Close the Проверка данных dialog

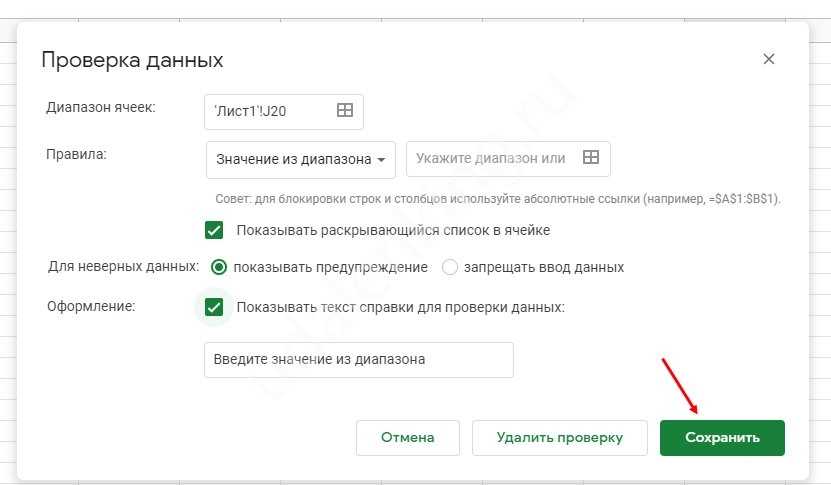click(768, 59)
